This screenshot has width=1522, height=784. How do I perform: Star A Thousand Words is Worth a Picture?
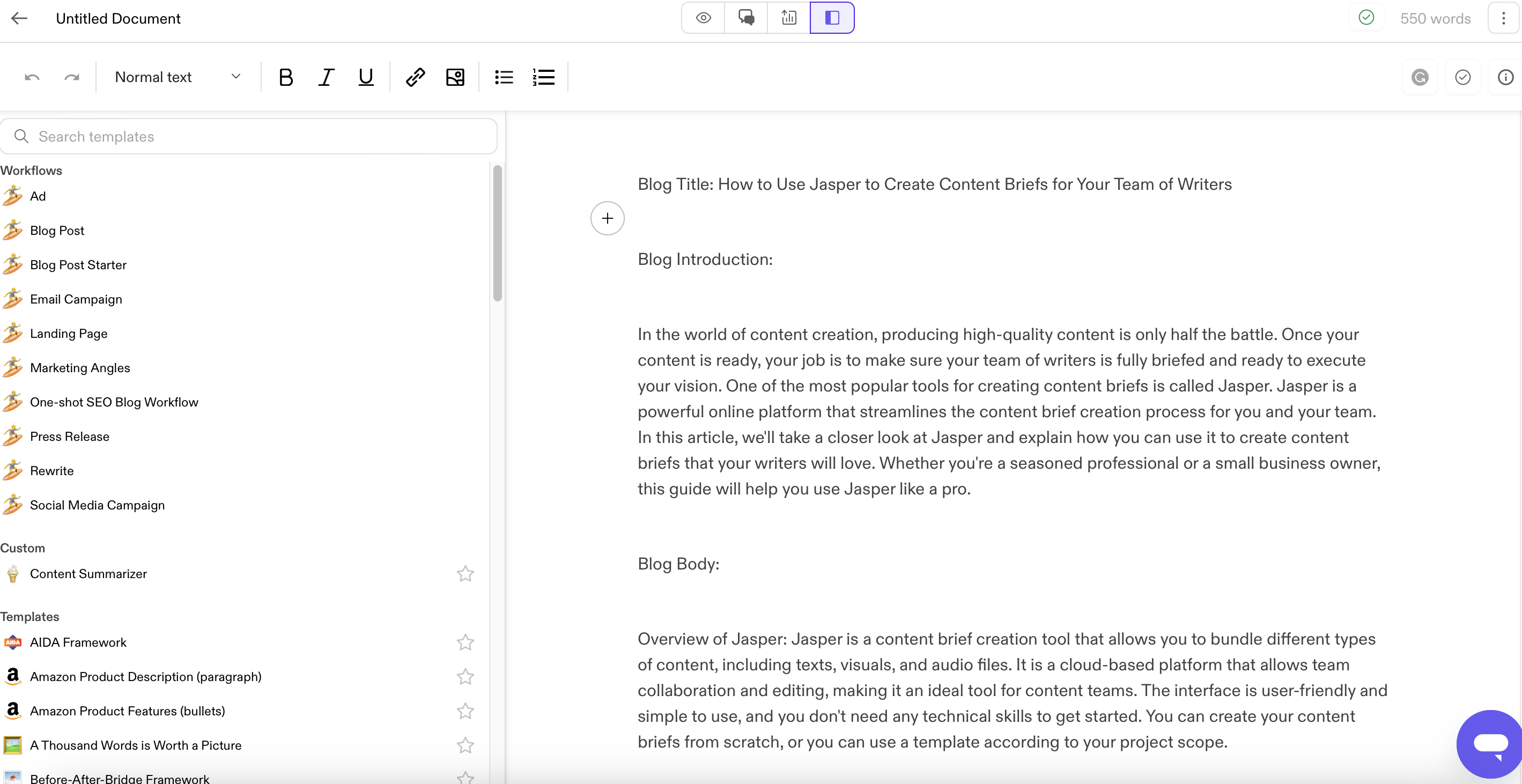coord(466,745)
